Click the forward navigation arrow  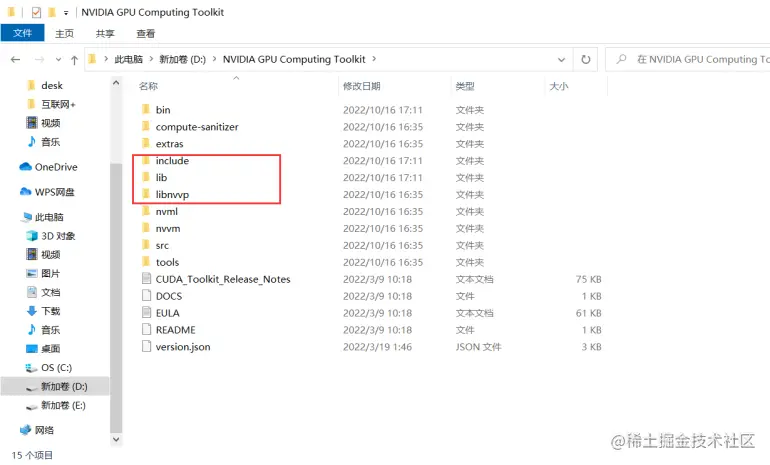point(39,59)
